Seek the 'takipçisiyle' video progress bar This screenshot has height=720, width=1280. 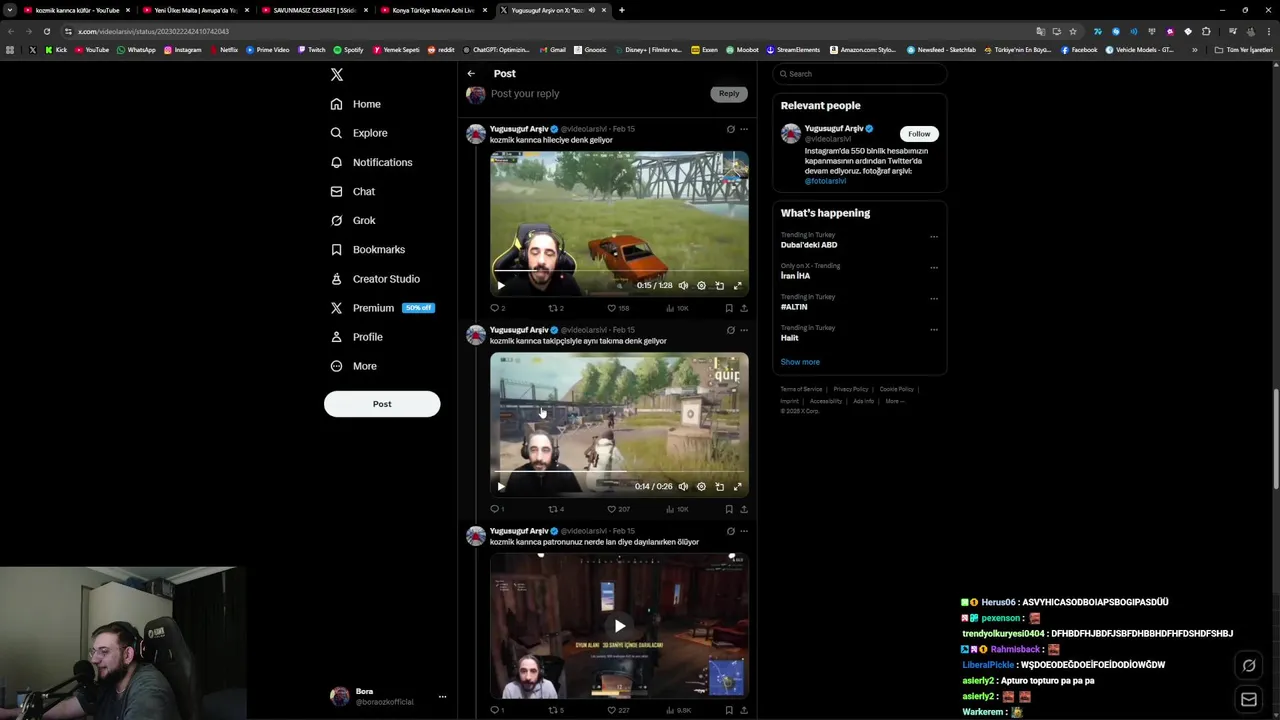[619, 472]
